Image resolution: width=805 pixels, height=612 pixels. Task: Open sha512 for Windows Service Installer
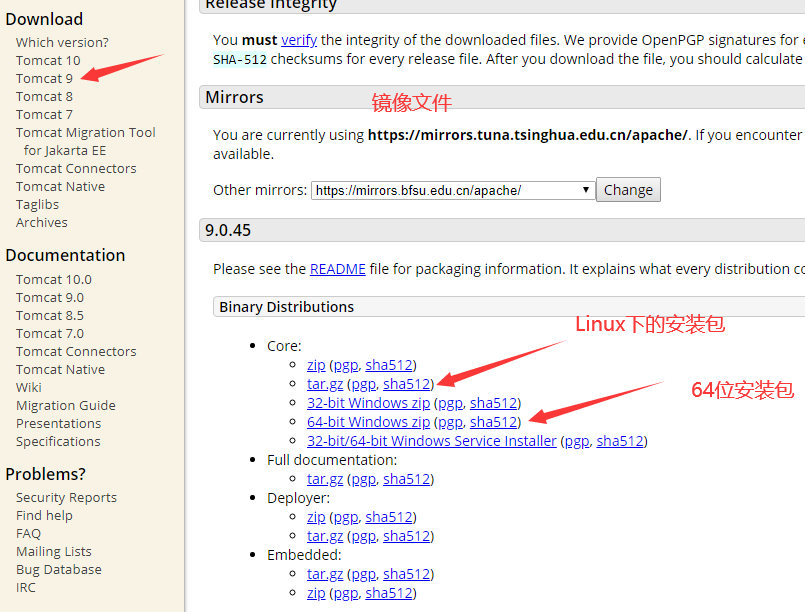point(620,441)
